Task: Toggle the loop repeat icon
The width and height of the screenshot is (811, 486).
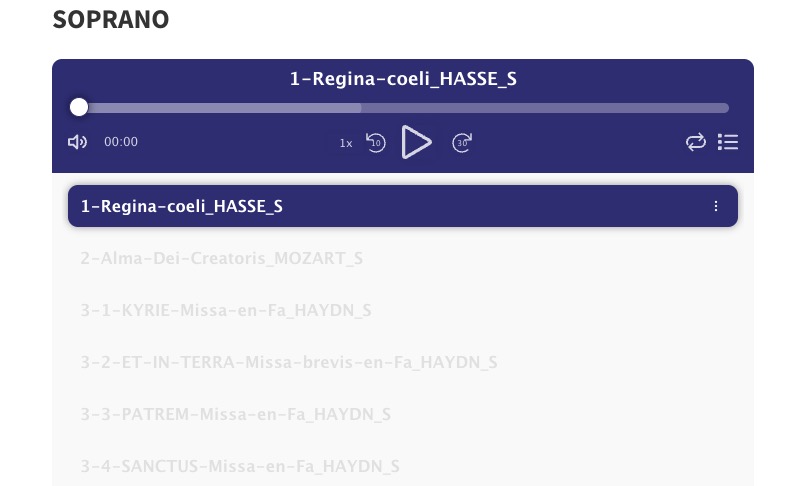Action: click(696, 142)
